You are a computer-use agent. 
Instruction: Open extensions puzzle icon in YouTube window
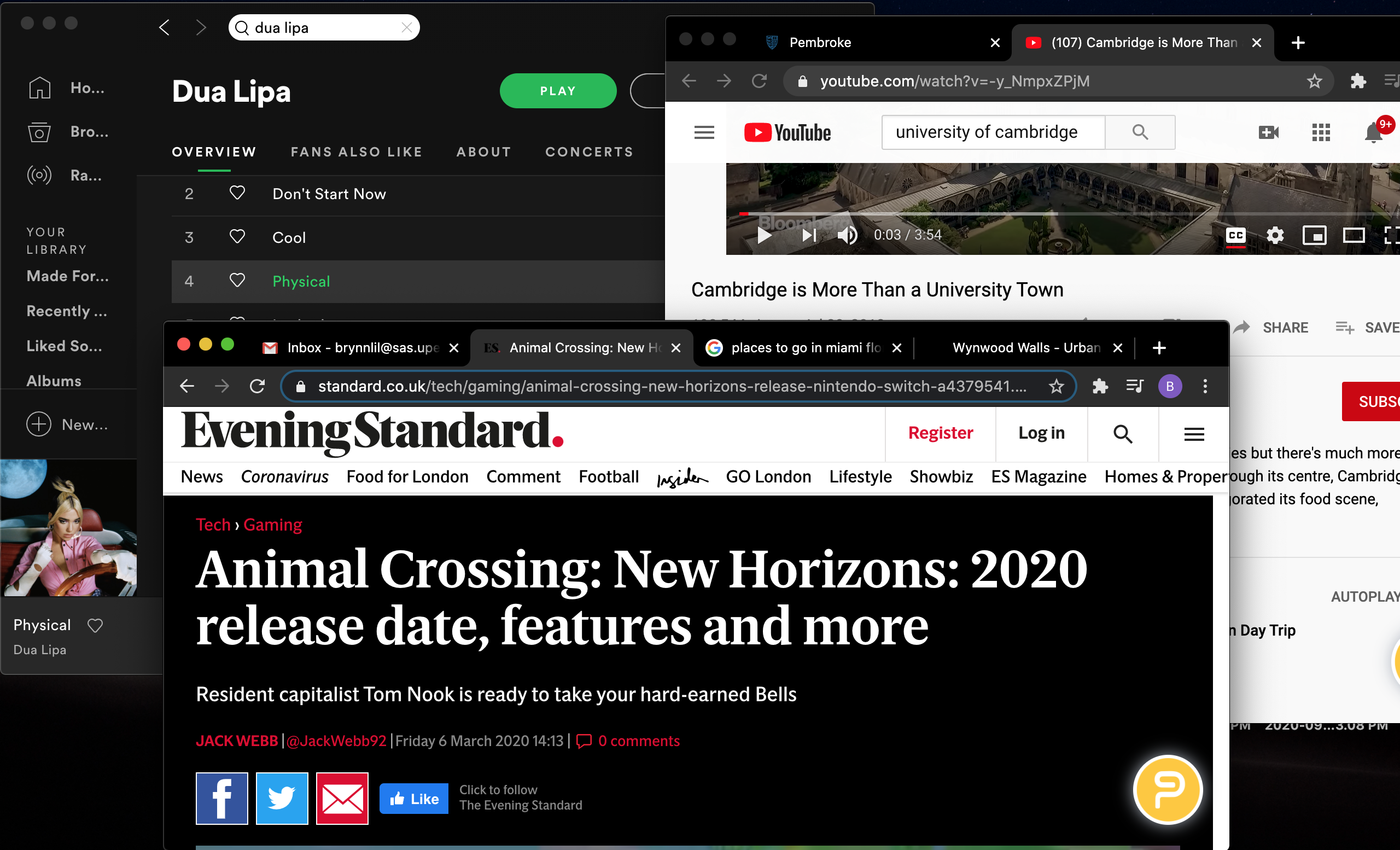pos(1358,81)
